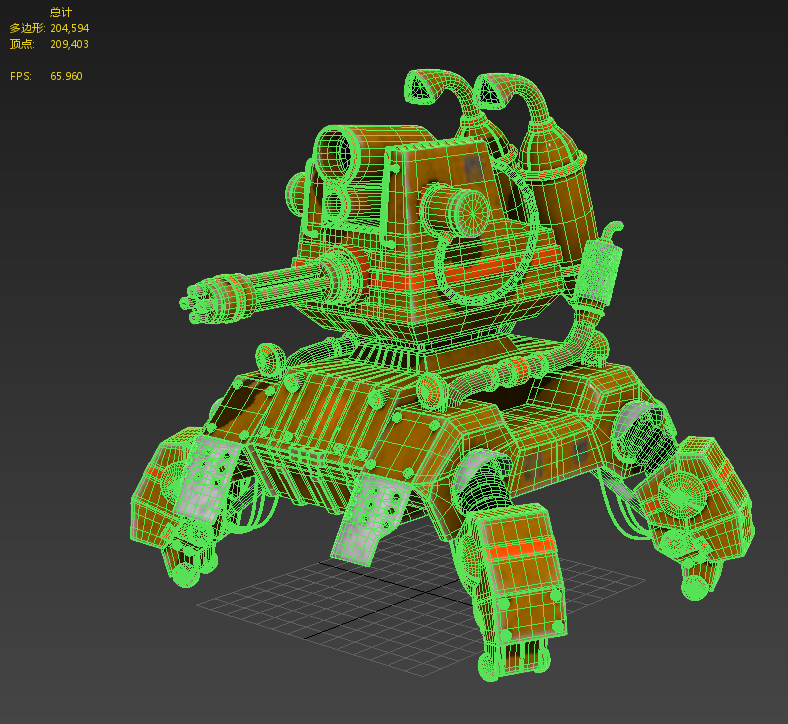The height and width of the screenshot is (724, 788).
Task: Select the FPS value 65.960
Action: (x=66, y=76)
